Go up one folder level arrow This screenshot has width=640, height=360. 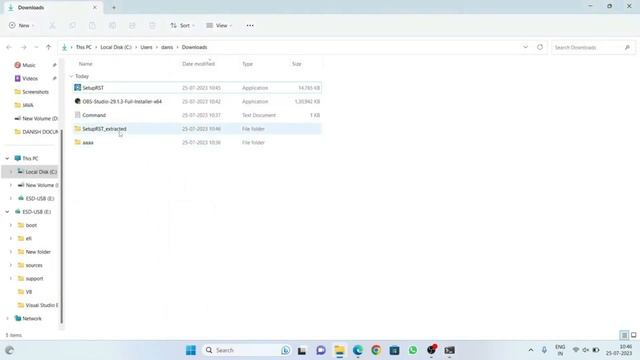pos(49,47)
